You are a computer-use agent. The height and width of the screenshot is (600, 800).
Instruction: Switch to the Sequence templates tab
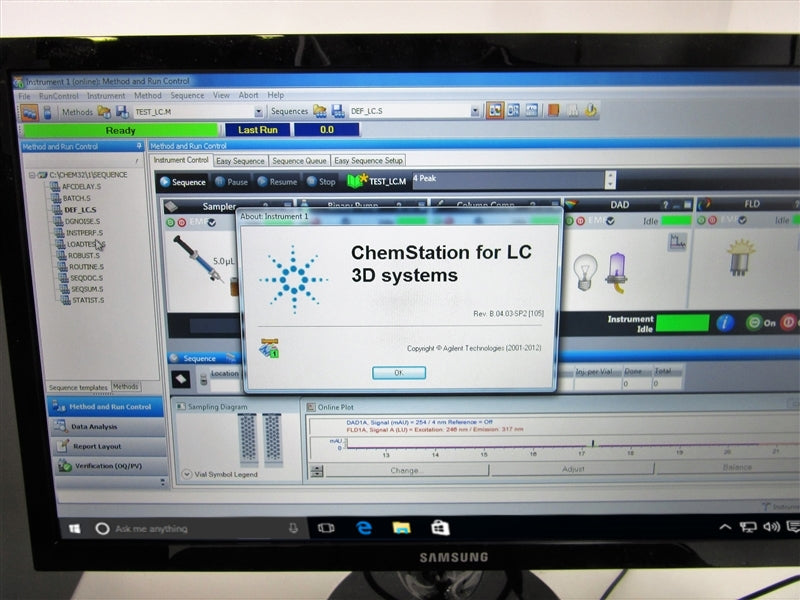(78, 388)
